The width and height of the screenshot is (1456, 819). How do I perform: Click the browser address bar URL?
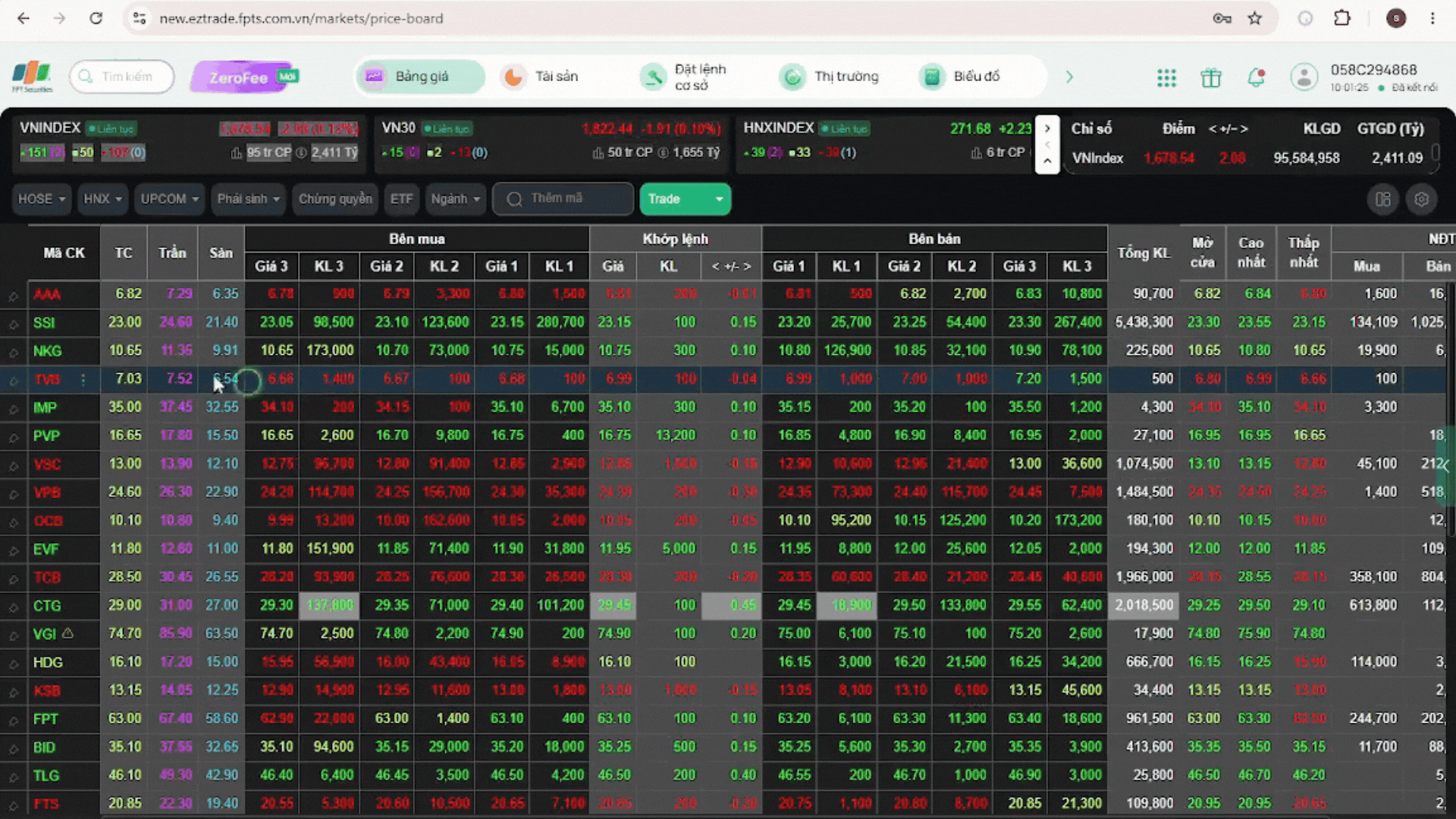(x=301, y=18)
